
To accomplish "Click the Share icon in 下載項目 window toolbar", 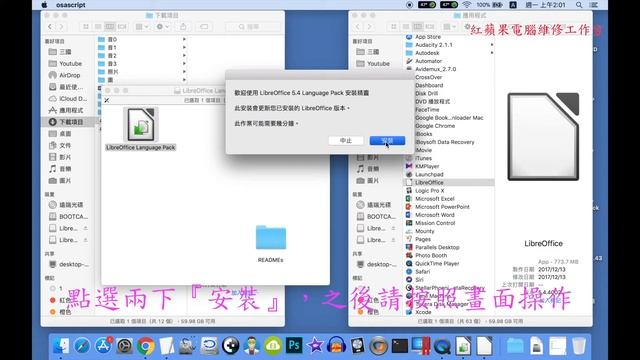I will [183, 27].
